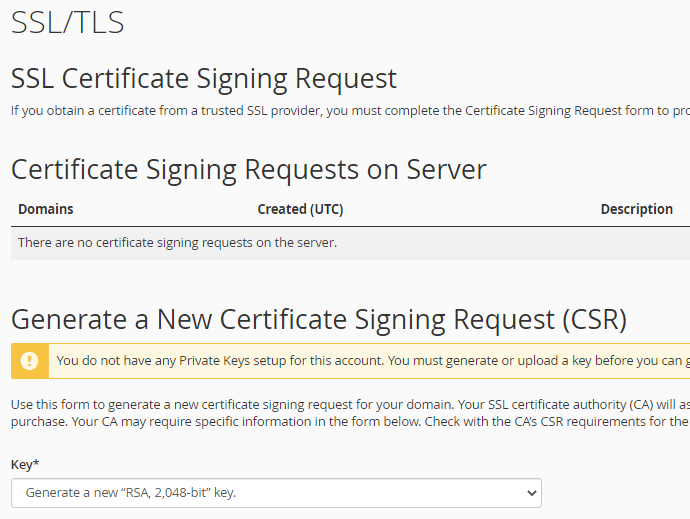Sort table by Created (UTC) column

click(300, 209)
